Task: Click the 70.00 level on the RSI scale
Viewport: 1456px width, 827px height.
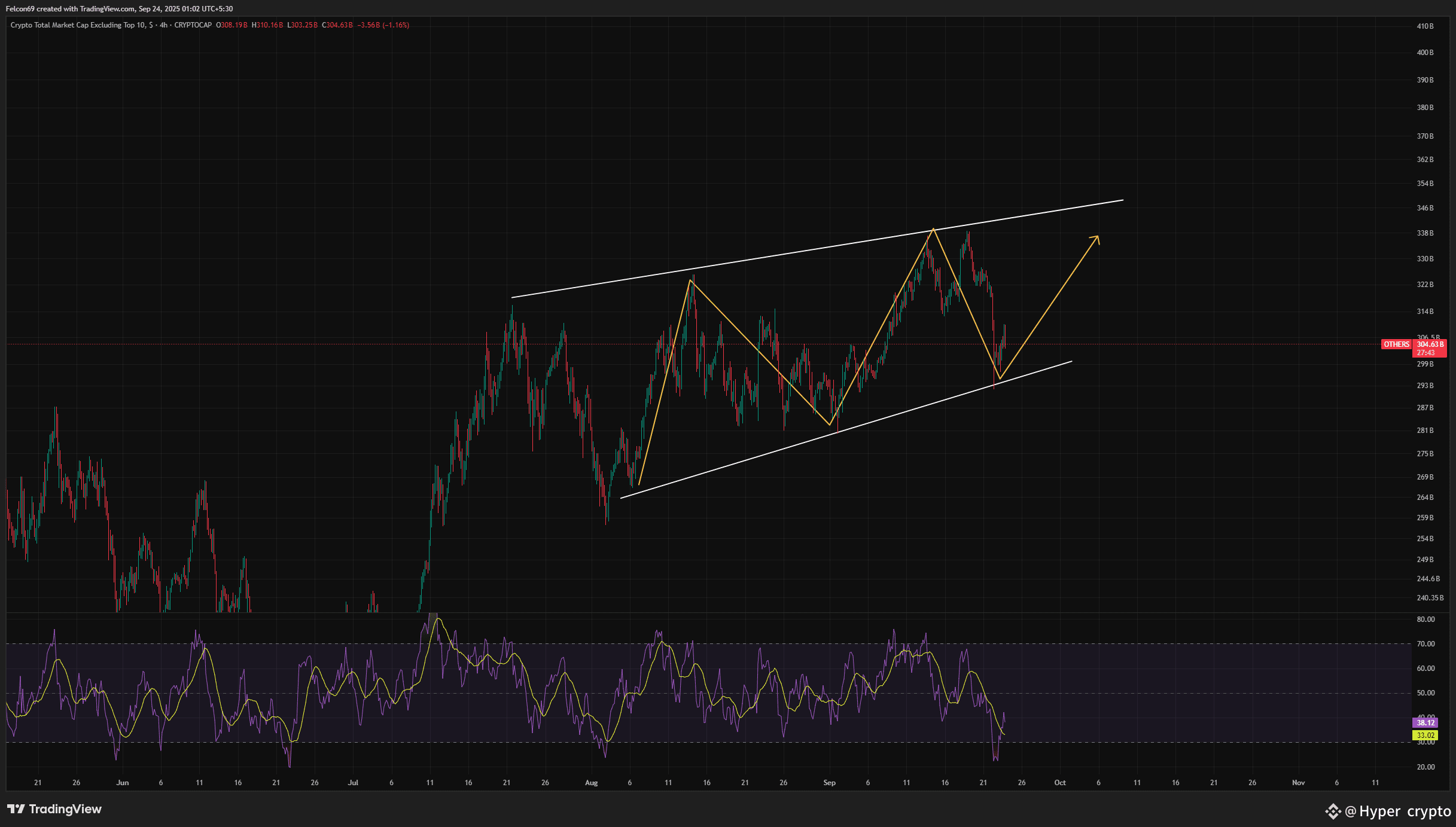Action: point(1425,644)
